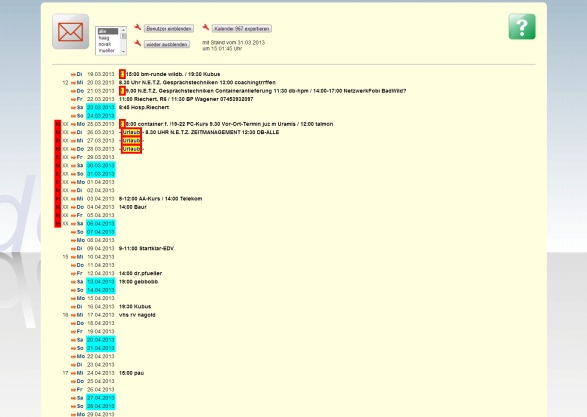The height and width of the screenshot is (417, 587).
Task: Click the entry '14:00 Baur'
Action: pos(133,207)
